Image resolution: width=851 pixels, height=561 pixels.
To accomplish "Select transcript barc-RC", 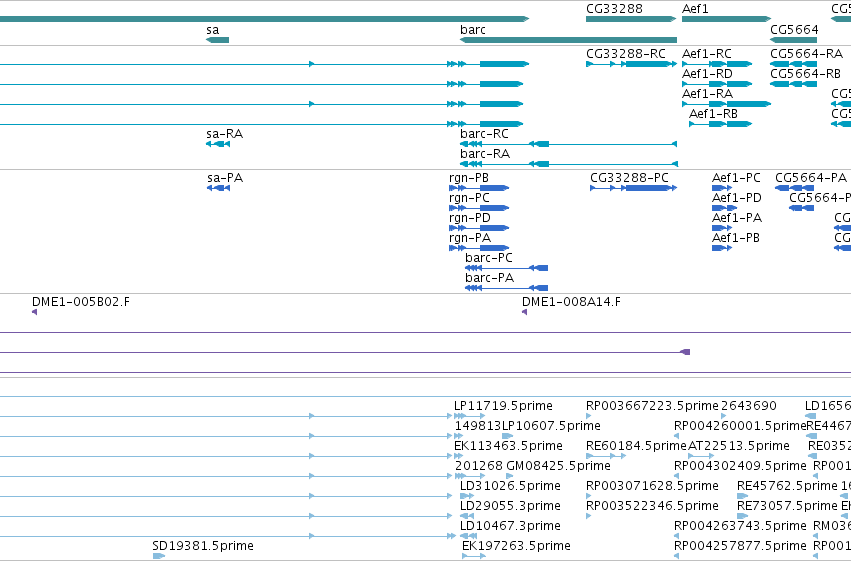I will (x=568, y=144).
